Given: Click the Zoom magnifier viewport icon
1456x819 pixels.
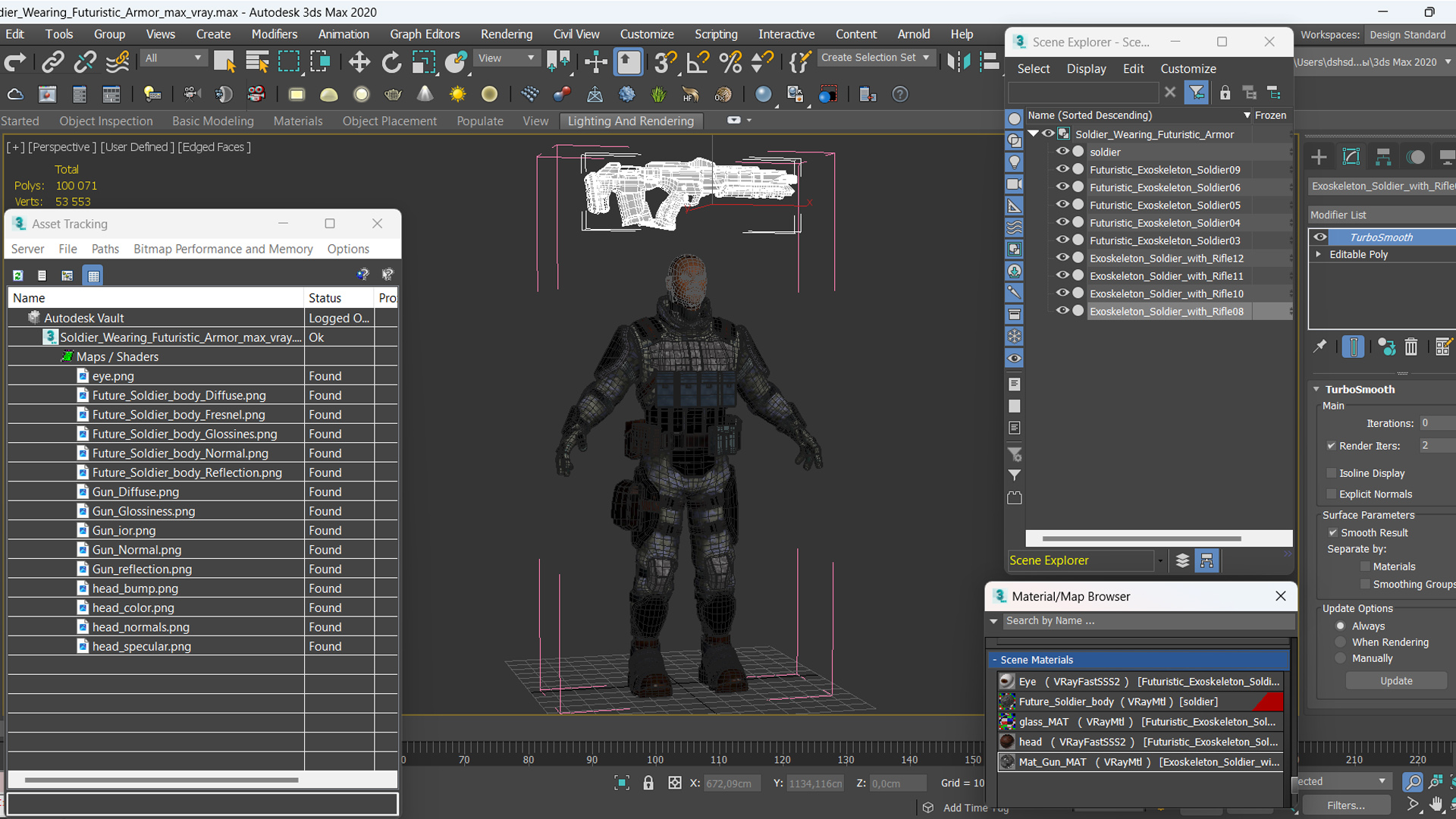Looking at the screenshot, I should pyautogui.click(x=1412, y=781).
